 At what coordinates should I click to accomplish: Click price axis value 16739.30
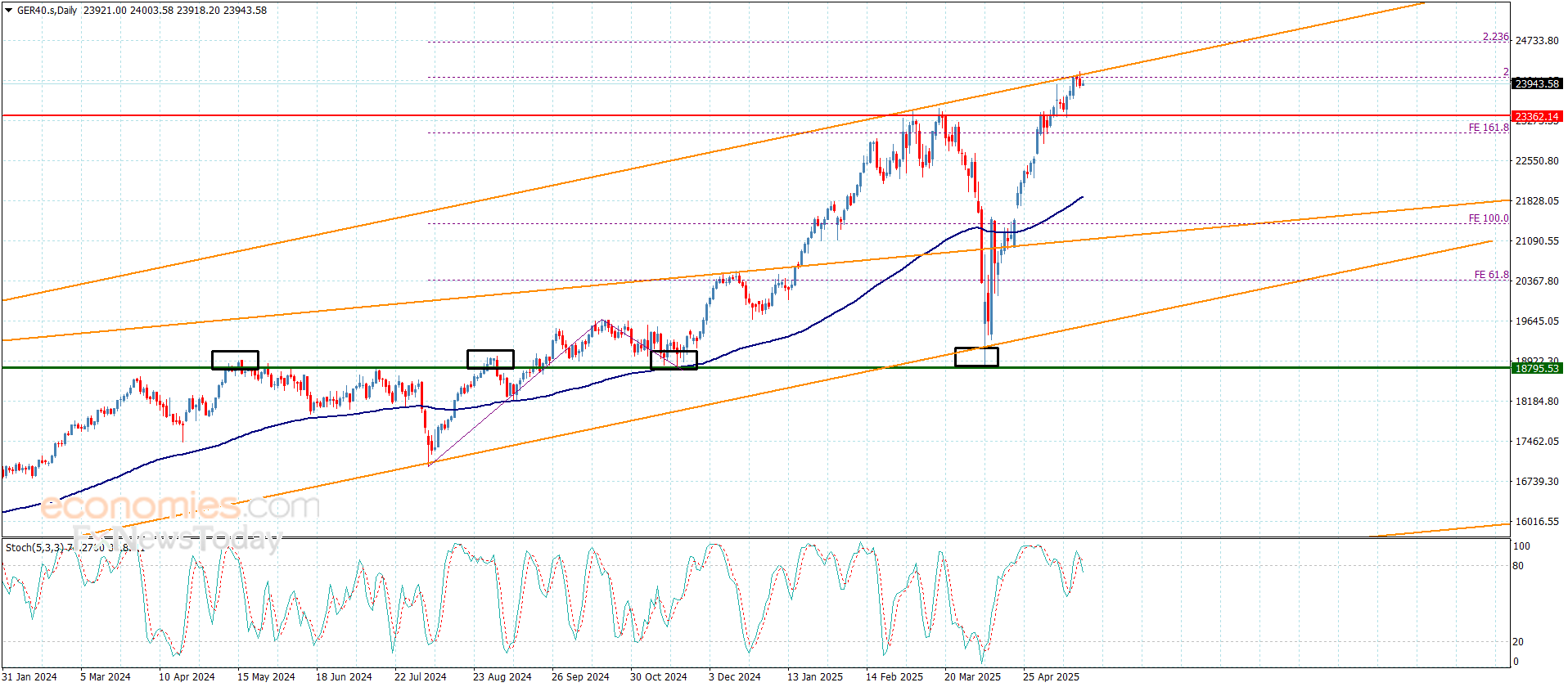click(1537, 482)
